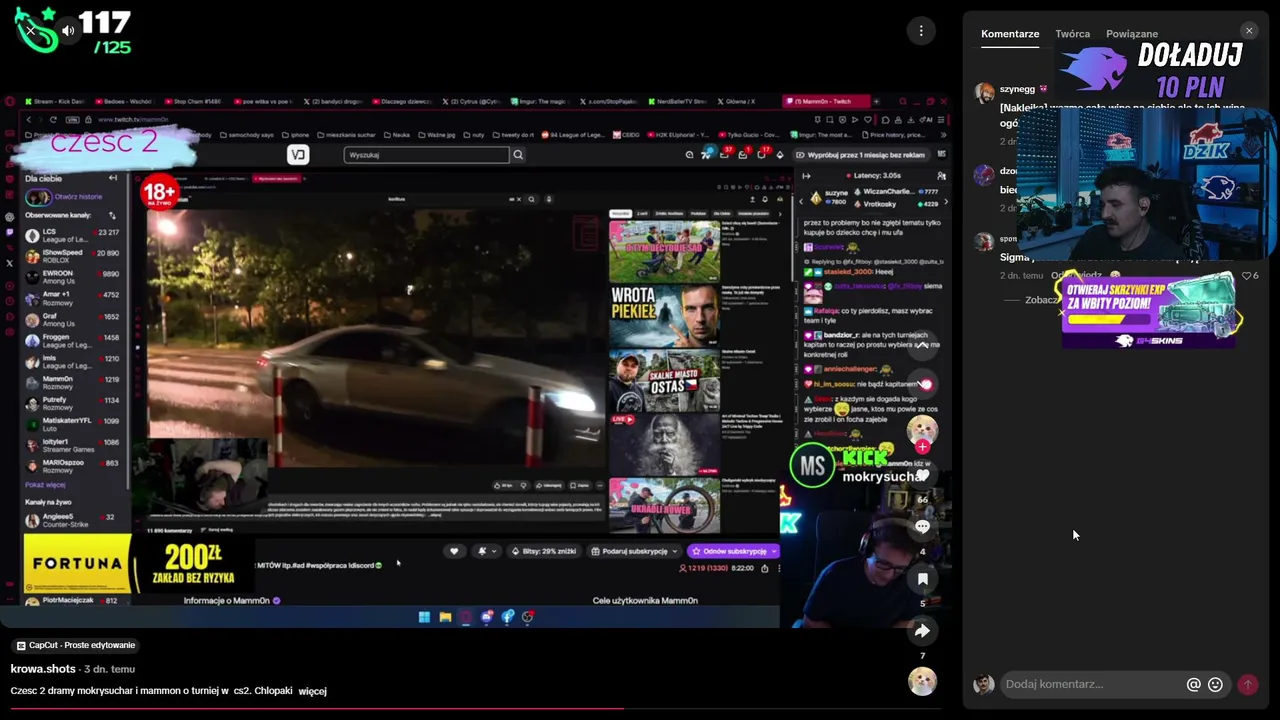
Task: Follow the creator with the red plus
Action: point(922,447)
